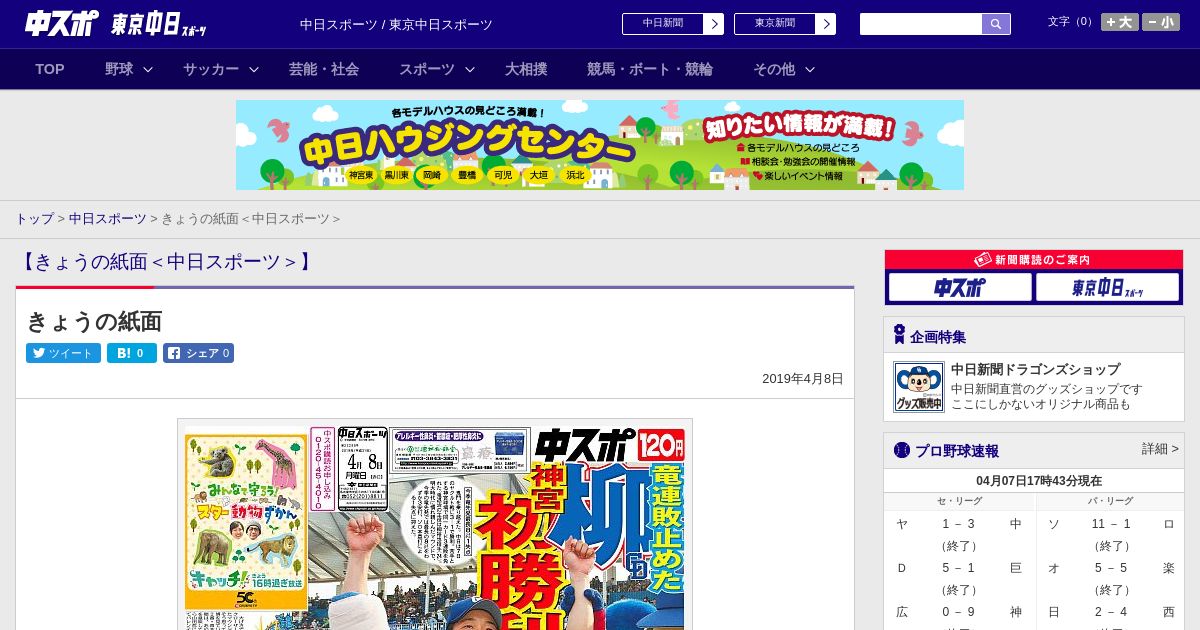Click the パ・リーグ column header
1200x630 pixels.
[1111, 501]
